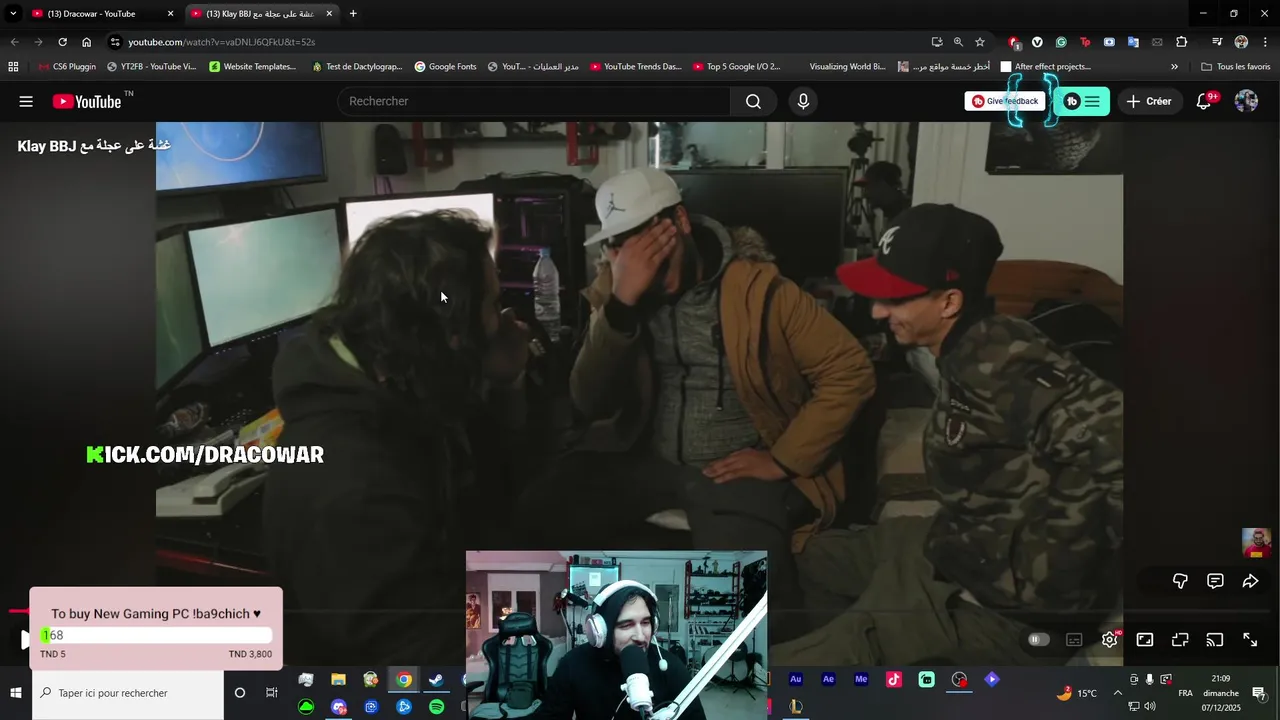Share the video with arrow icon
This screenshot has height=720, width=1280.
tap(1250, 581)
